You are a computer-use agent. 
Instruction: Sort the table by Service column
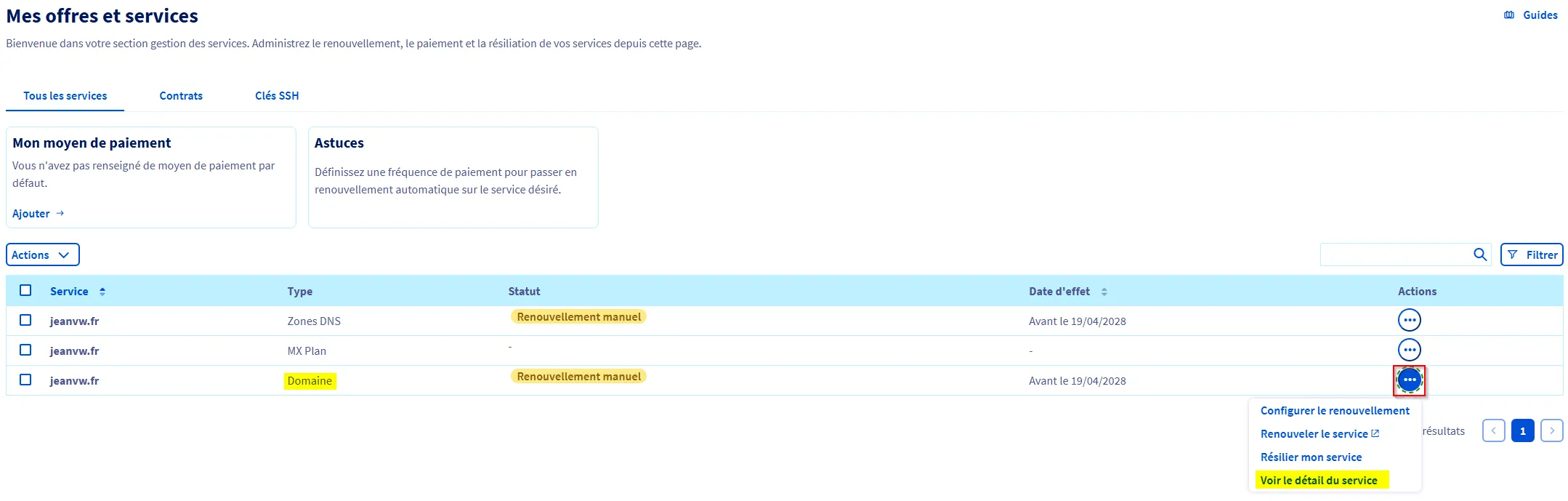[x=102, y=292]
